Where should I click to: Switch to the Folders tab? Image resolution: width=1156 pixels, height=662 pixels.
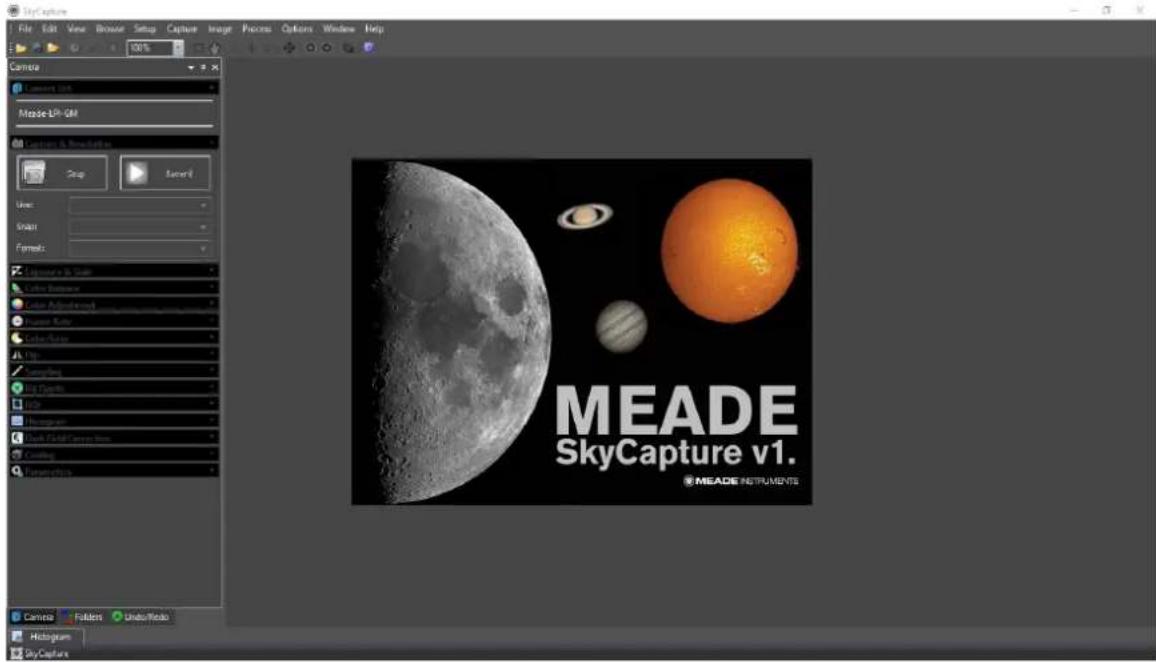point(83,617)
